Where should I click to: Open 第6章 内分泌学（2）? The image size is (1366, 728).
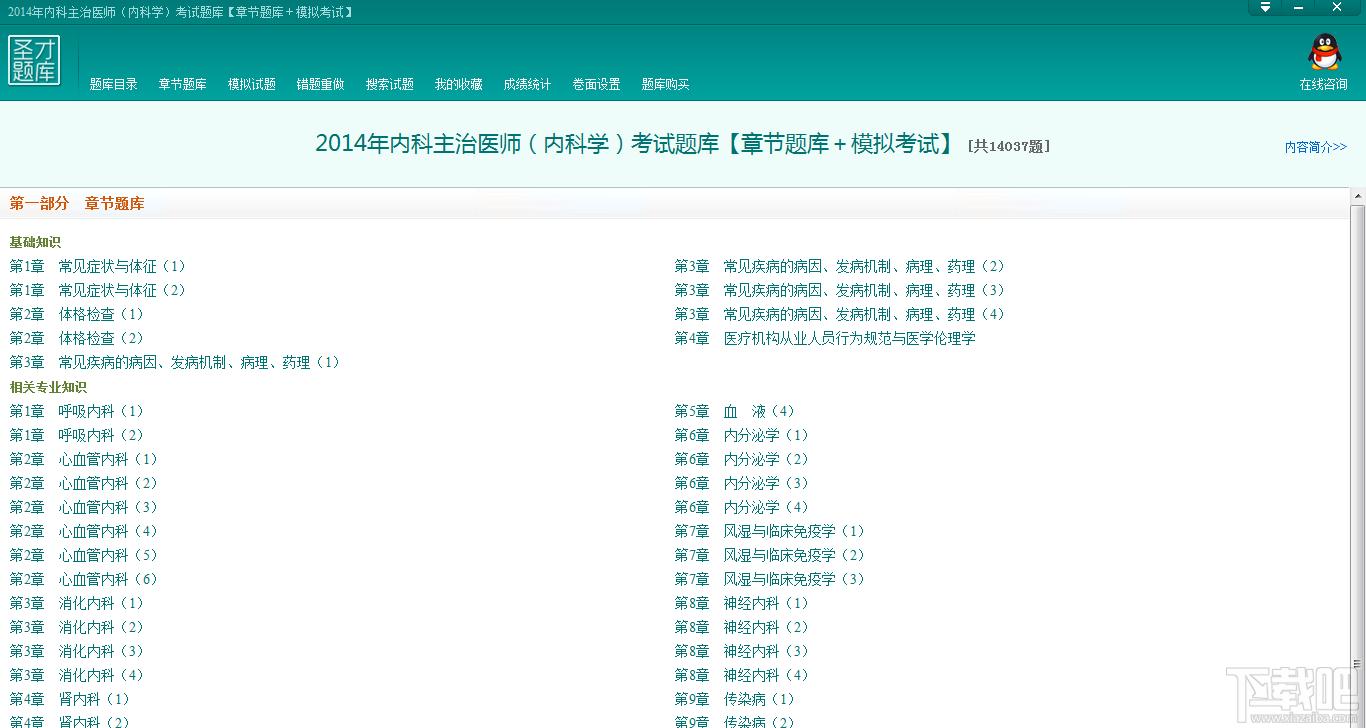click(742, 459)
